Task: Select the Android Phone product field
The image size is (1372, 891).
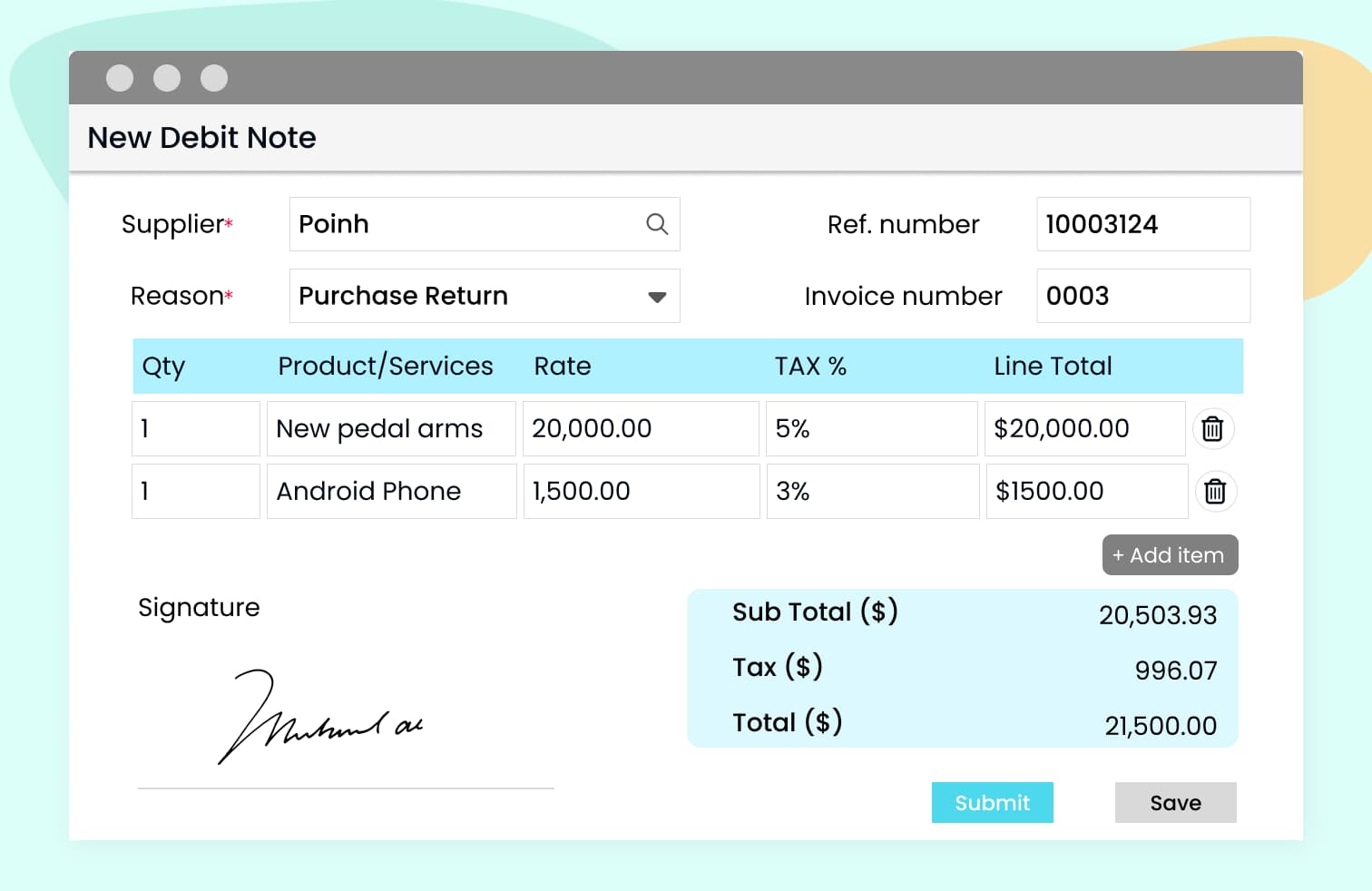Action: point(391,491)
